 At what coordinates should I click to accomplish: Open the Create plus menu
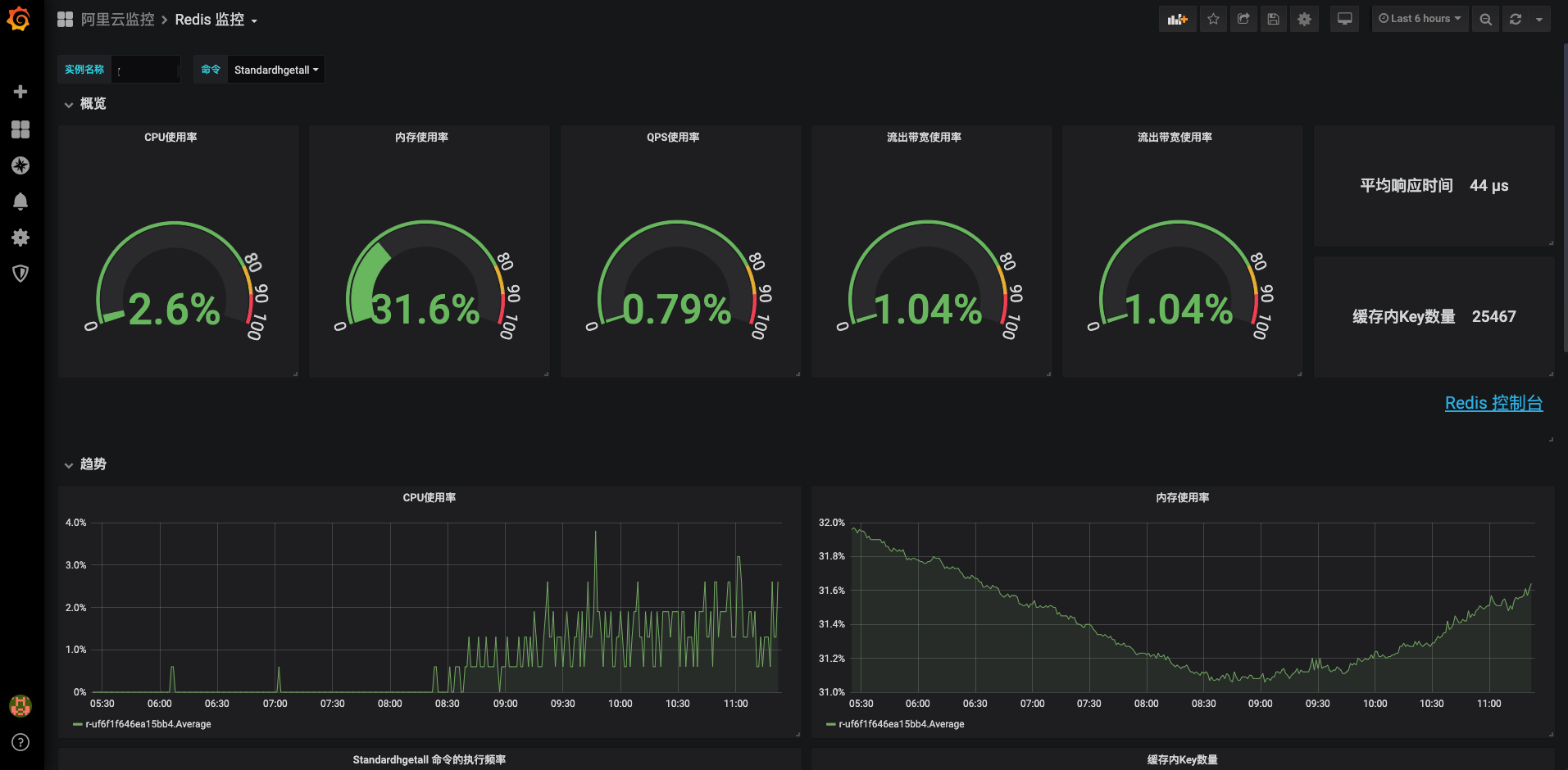click(x=20, y=92)
